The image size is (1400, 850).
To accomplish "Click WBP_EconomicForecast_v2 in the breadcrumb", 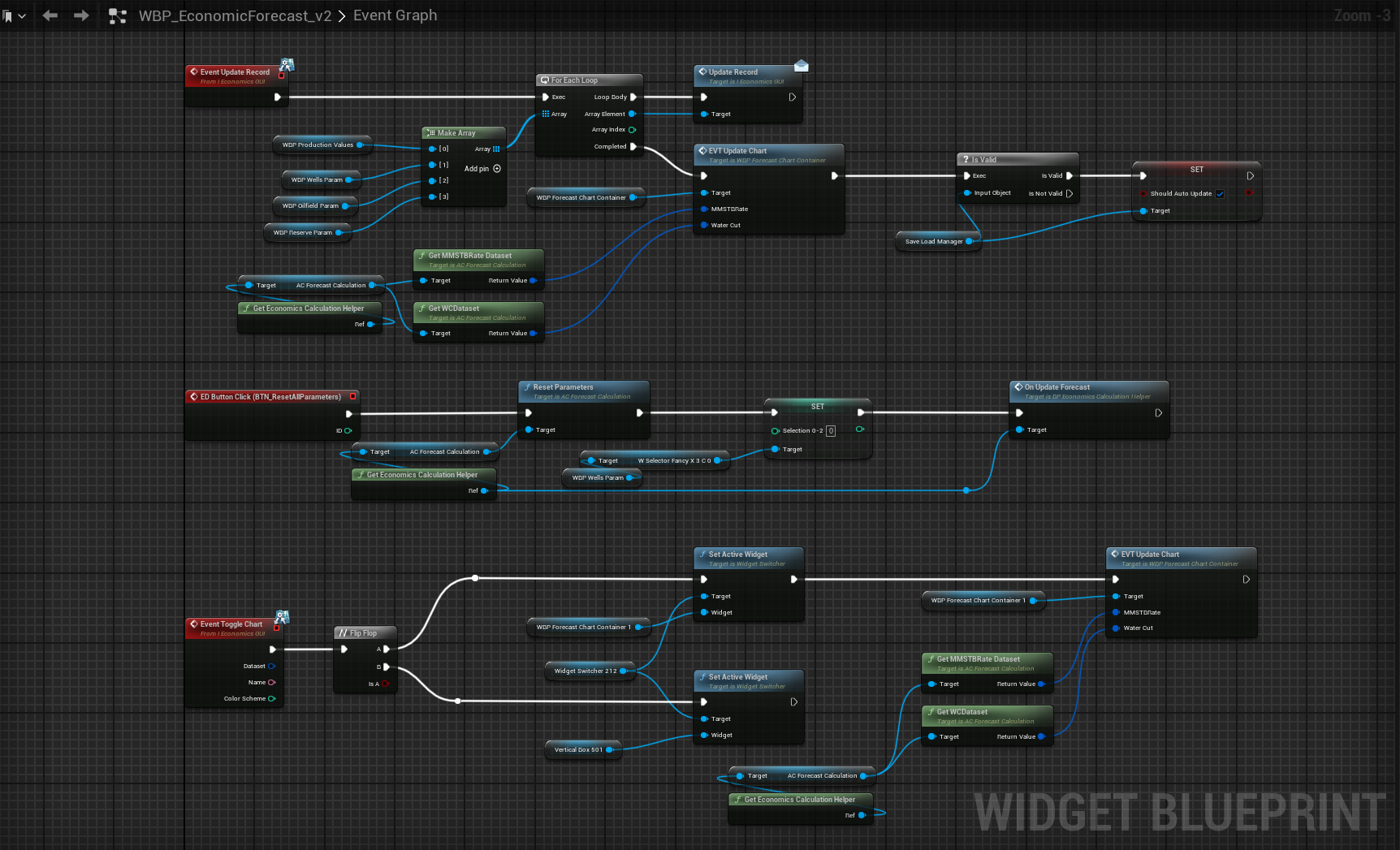I will coord(235,15).
